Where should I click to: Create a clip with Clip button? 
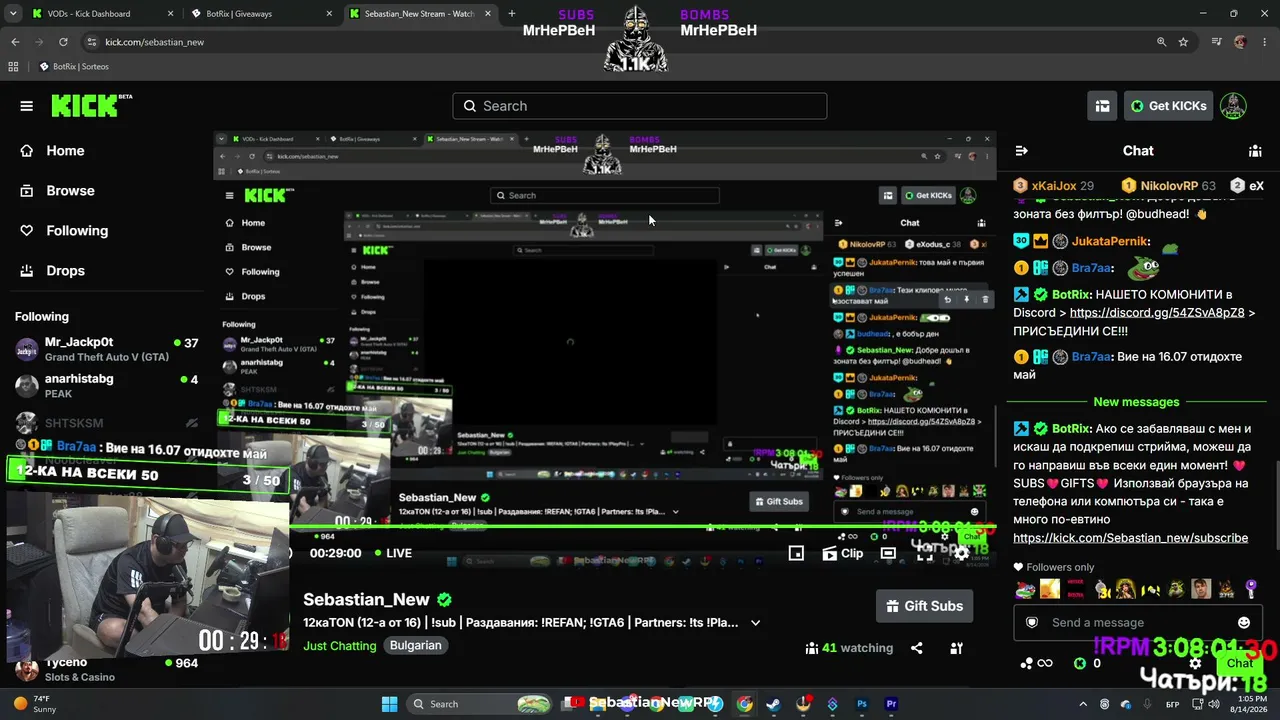(x=843, y=553)
